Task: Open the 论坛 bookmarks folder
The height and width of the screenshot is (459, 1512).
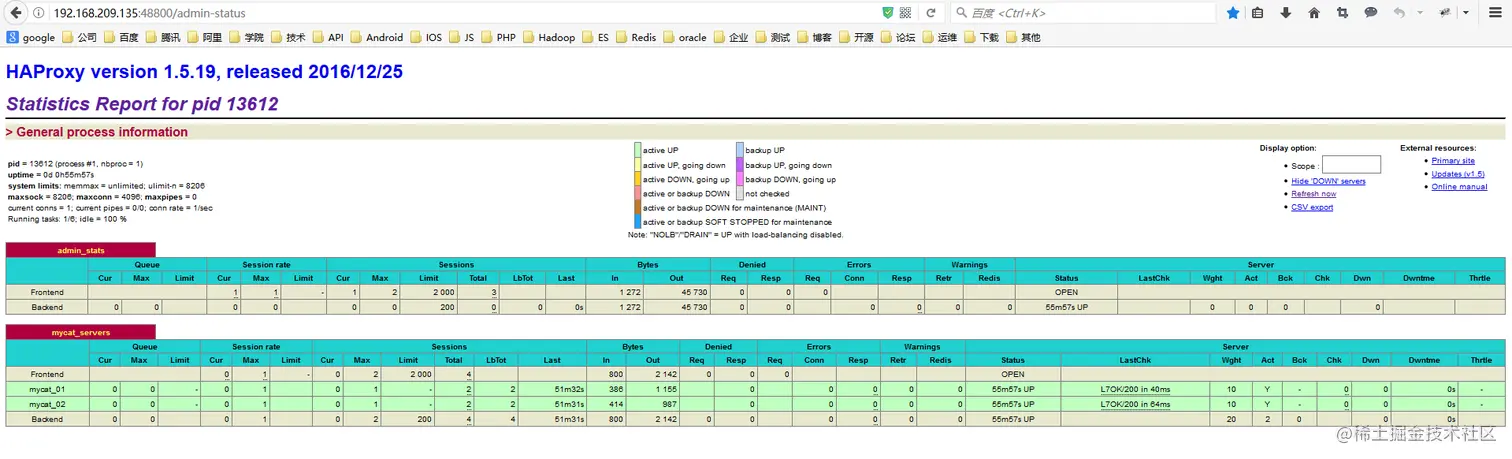Action: 897,37
